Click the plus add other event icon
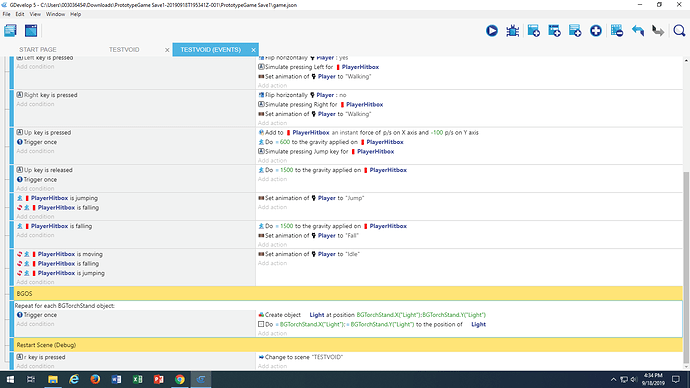This screenshot has height=388, width=690. click(x=596, y=30)
